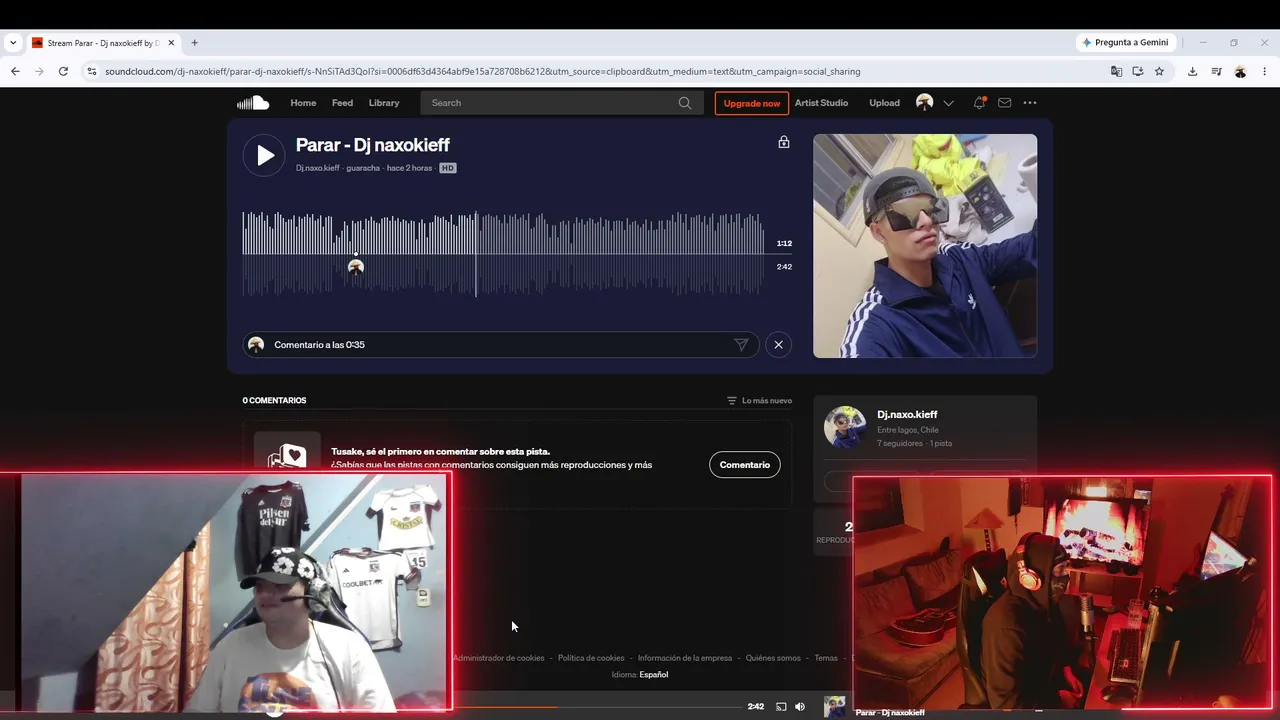Send the comment with the paper-plane icon
This screenshot has height=720, width=1280.
click(x=741, y=345)
